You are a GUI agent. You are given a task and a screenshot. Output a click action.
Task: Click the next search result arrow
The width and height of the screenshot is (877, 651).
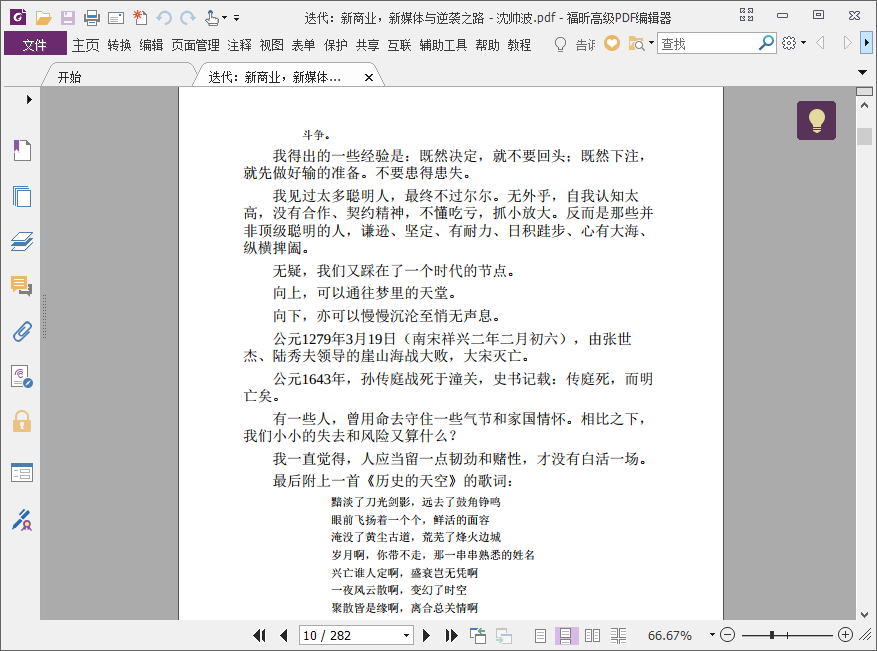[847, 43]
